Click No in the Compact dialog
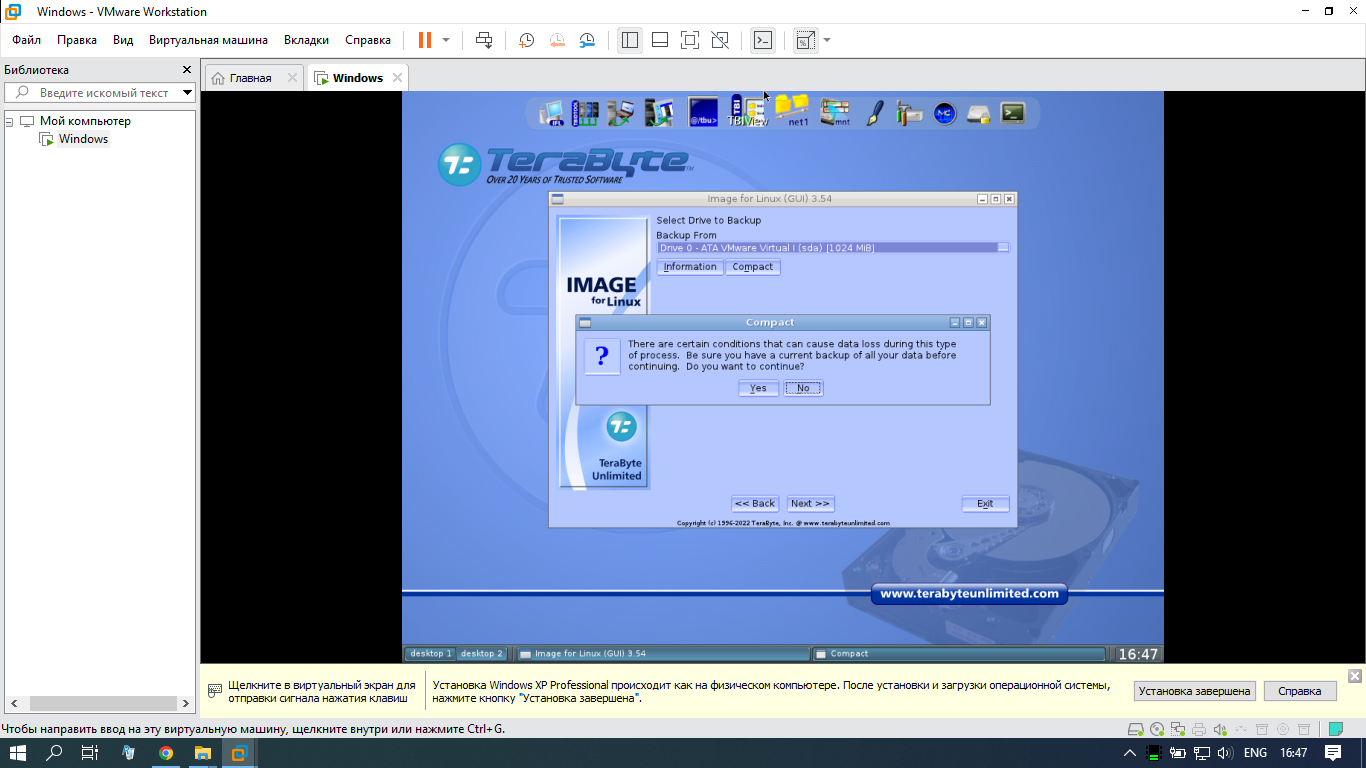The height and width of the screenshot is (768, 1366). [803, 388]
